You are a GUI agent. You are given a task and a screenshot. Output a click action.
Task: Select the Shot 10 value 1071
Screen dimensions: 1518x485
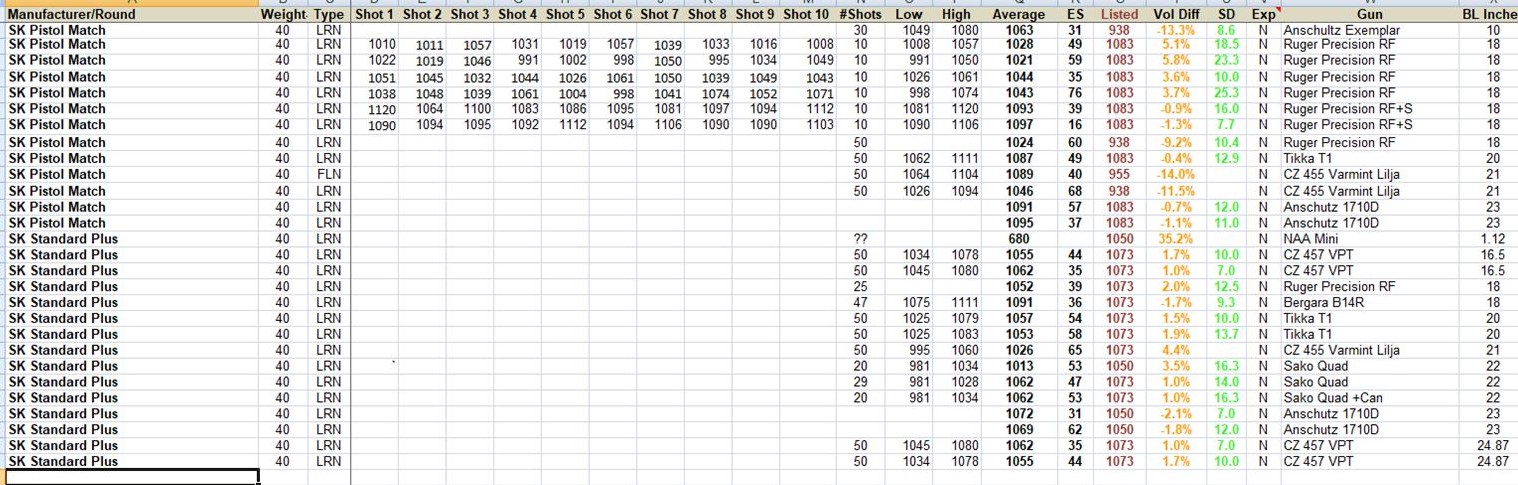coord(819,92)
